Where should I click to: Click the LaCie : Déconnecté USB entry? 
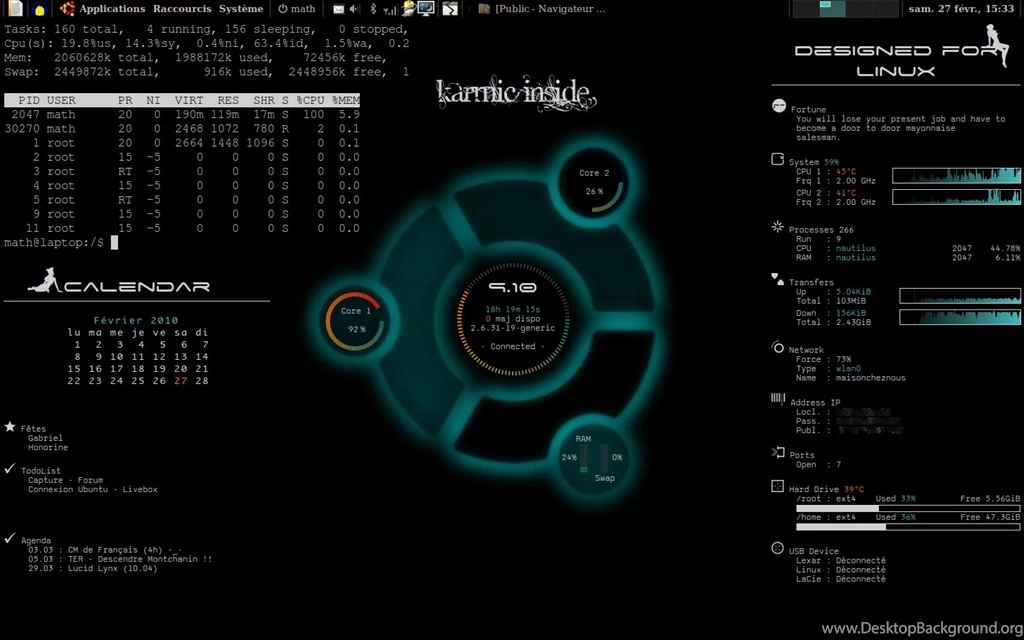(x=840, y=579)
